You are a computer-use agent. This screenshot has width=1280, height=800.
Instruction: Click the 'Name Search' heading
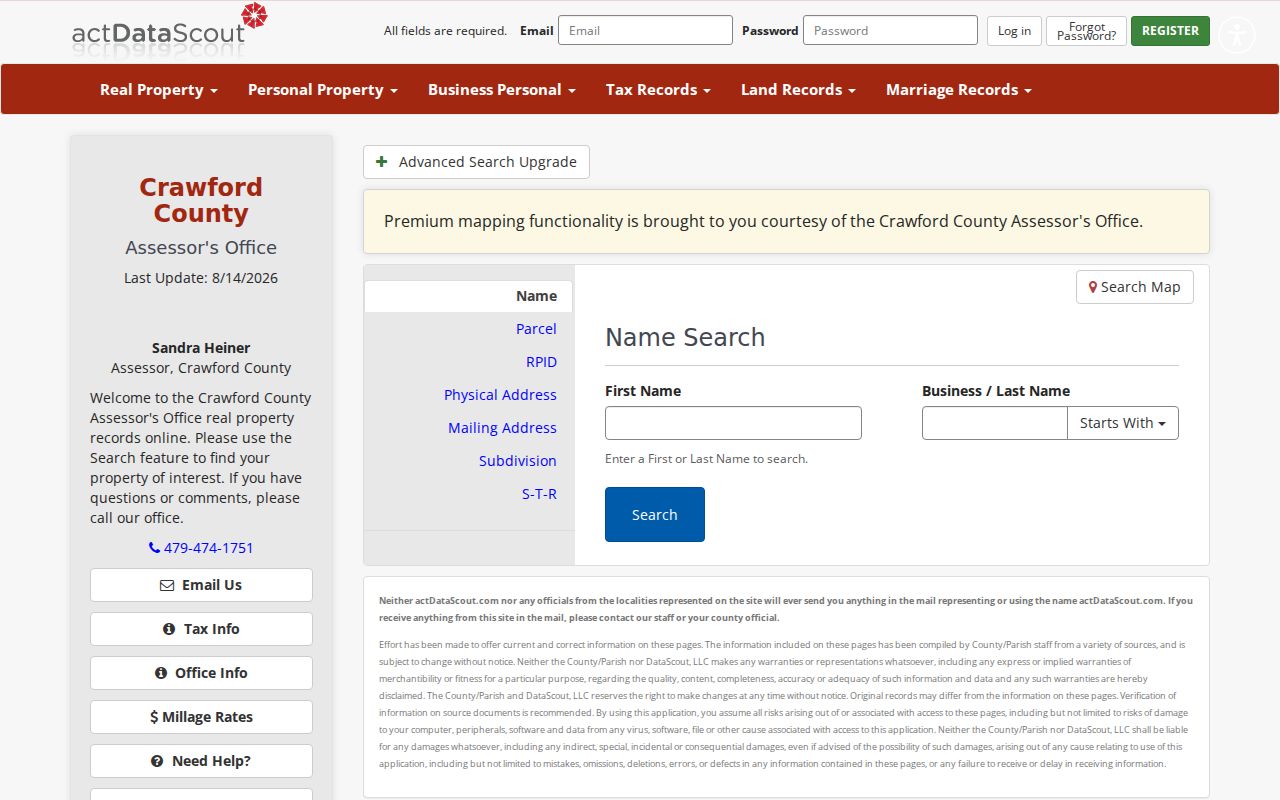click(685, 337)
